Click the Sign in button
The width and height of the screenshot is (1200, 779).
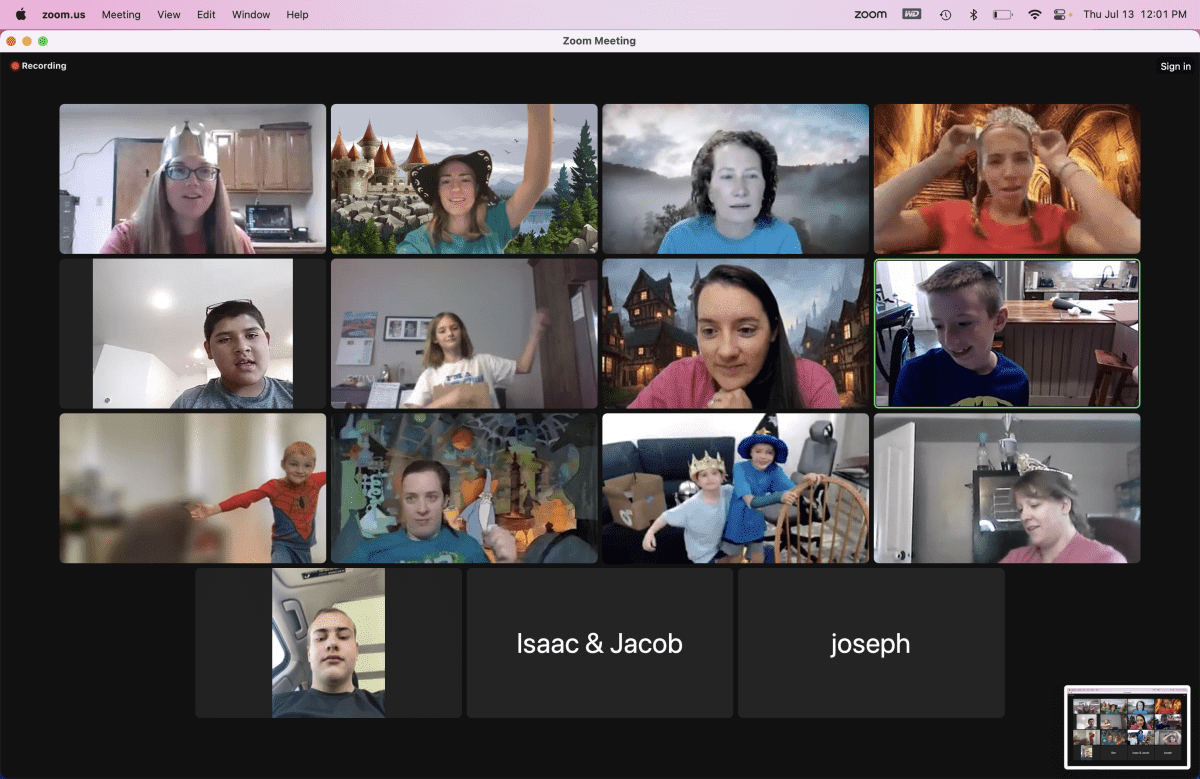pos(1175,66)
